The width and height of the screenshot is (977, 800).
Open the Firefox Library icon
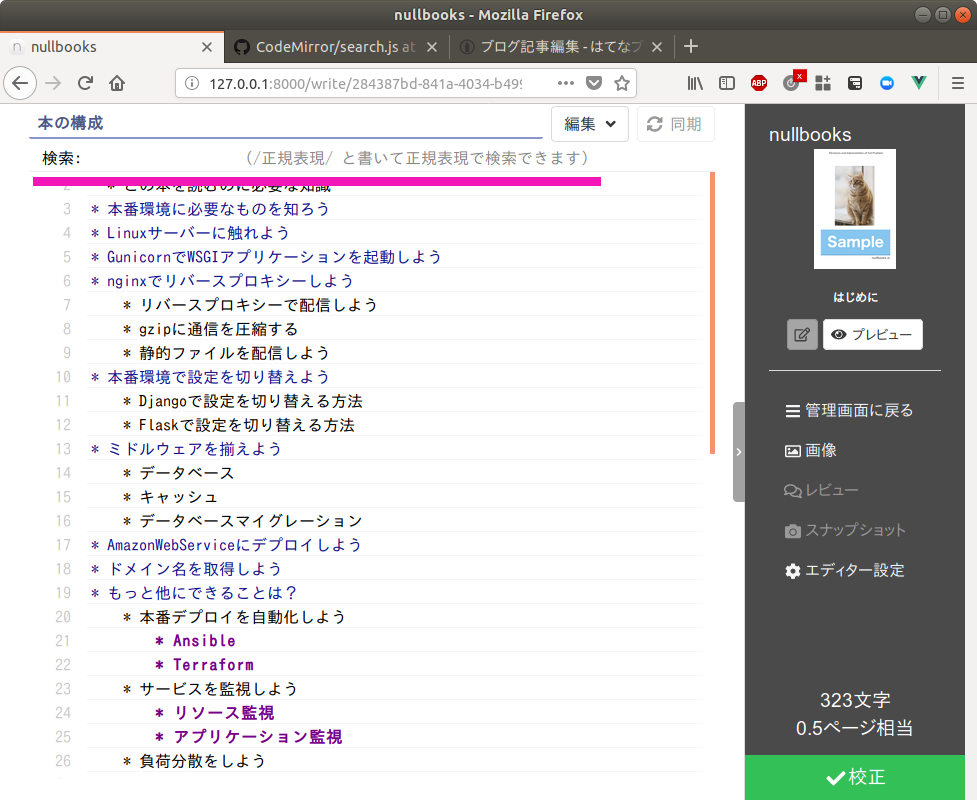coord(695,83)
